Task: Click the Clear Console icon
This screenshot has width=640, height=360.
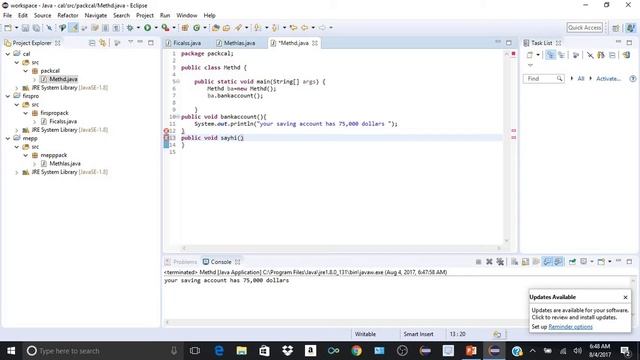Action: (514, 262)
